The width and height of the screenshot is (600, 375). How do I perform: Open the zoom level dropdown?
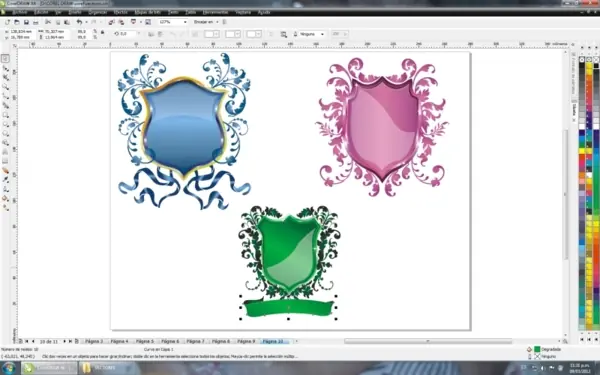[x=185, y=22]
